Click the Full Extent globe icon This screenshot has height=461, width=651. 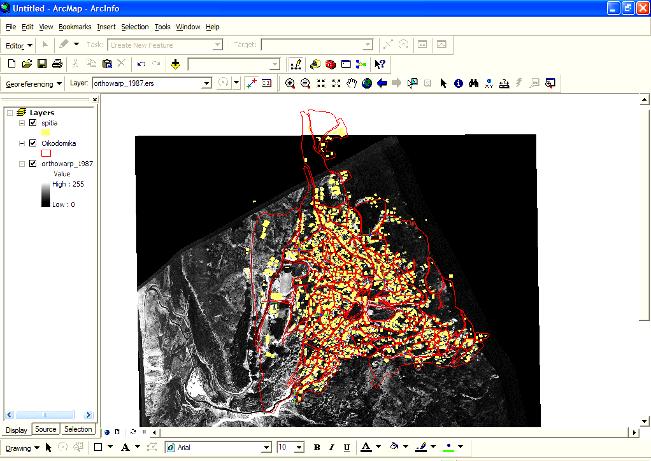[x=367, y=83]
